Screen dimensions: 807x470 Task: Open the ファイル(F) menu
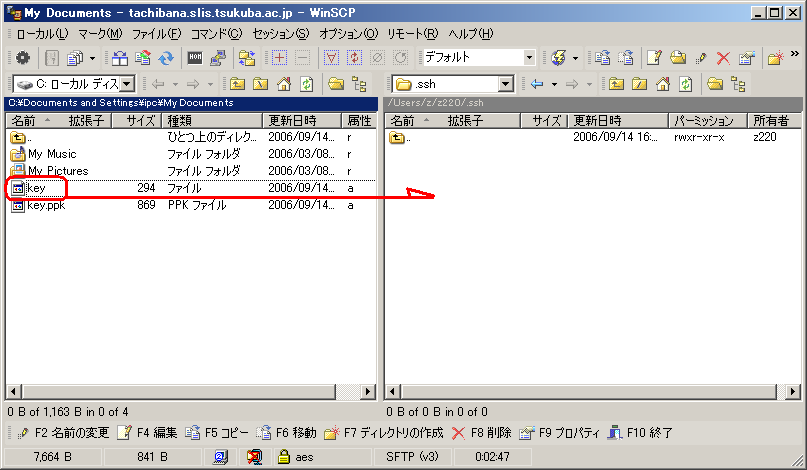[x=156, y=34]
